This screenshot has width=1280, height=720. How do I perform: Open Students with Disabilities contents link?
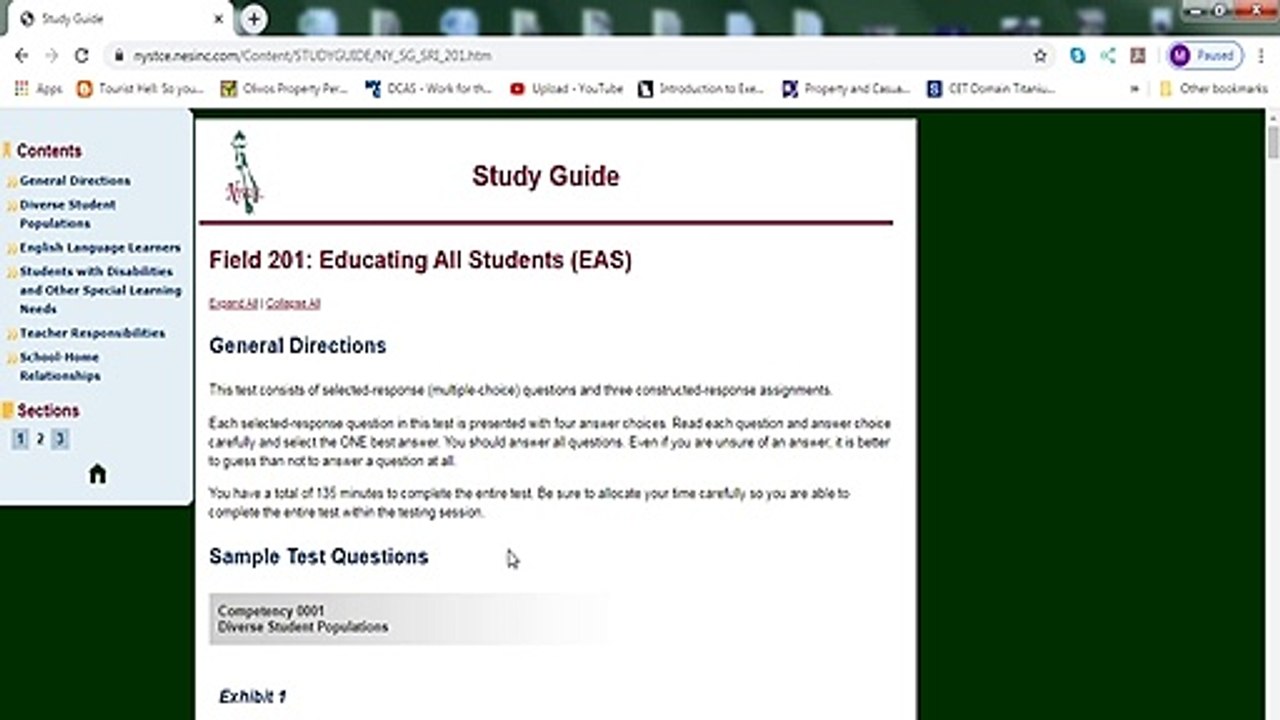click(x=100, y=290)
